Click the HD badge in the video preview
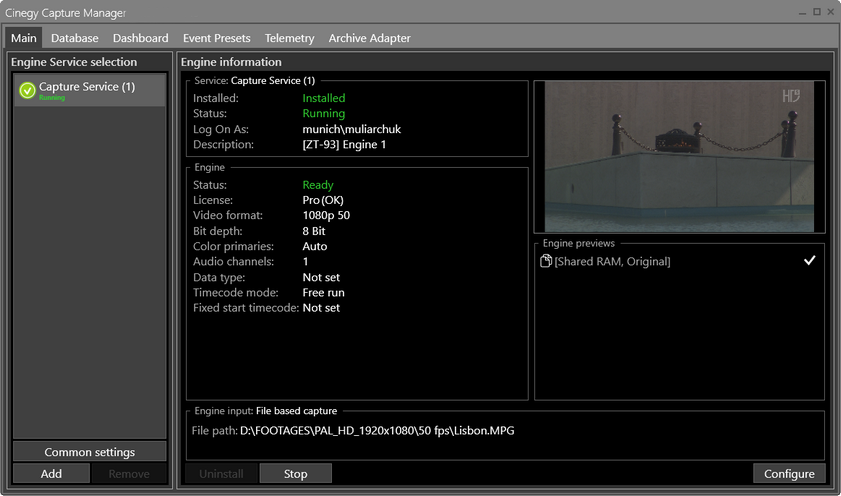This screenshot has width=841, height=496. tap(791, 96)
